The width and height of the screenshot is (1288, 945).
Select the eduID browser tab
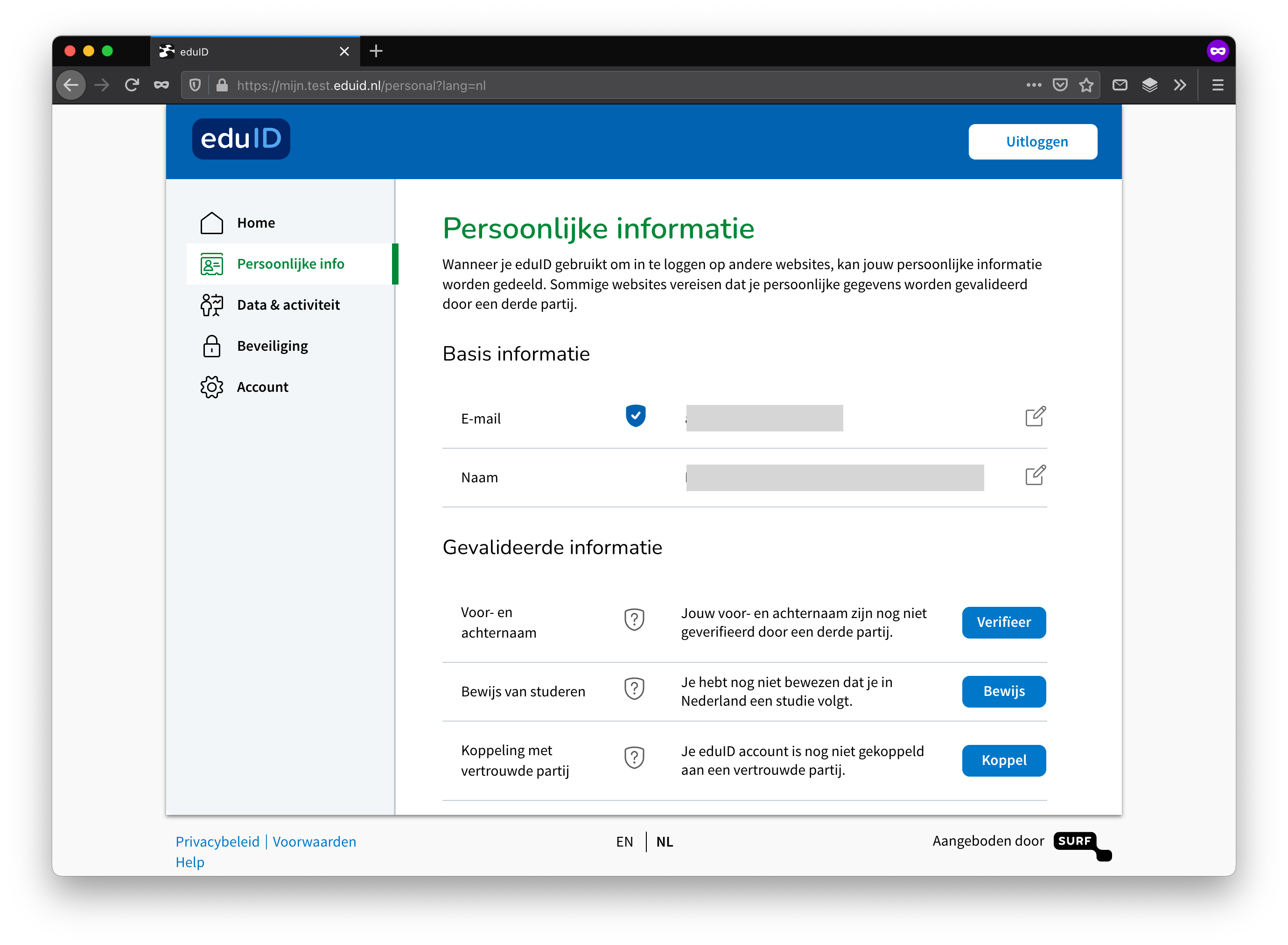coord(255,51)
